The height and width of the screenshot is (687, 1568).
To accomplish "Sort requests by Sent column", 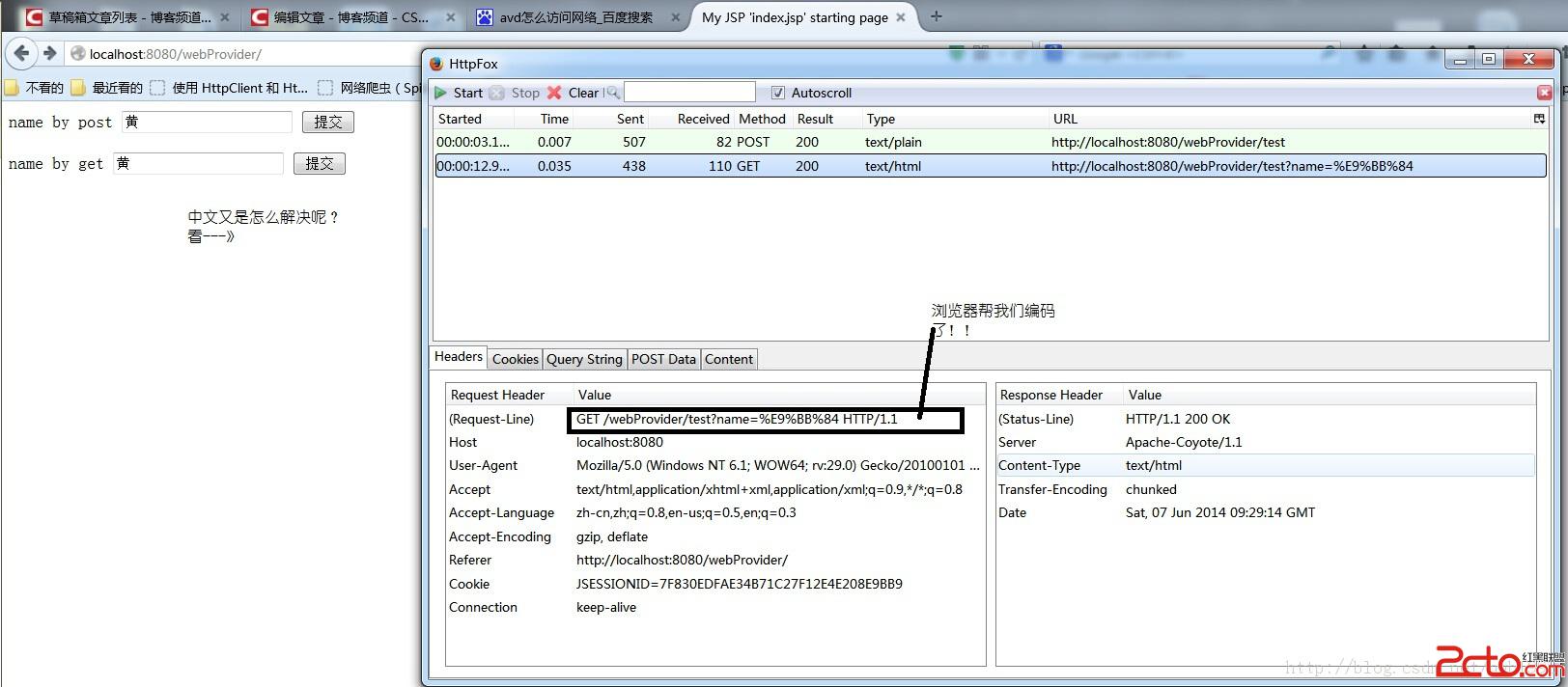I will pos(612,119).
